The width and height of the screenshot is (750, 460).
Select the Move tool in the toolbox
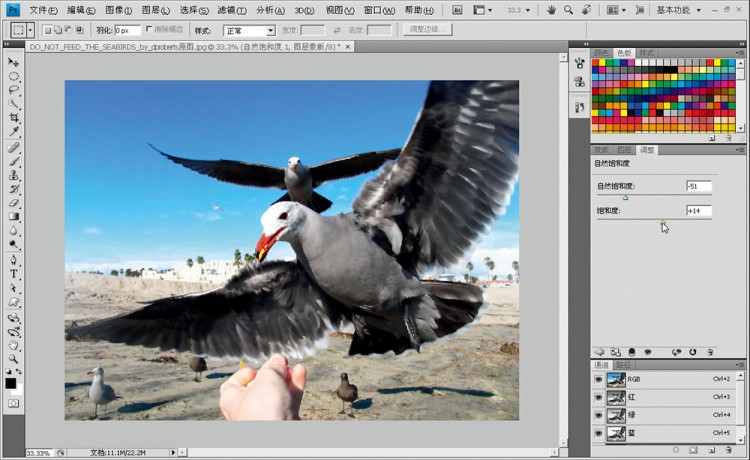(14, 62)
